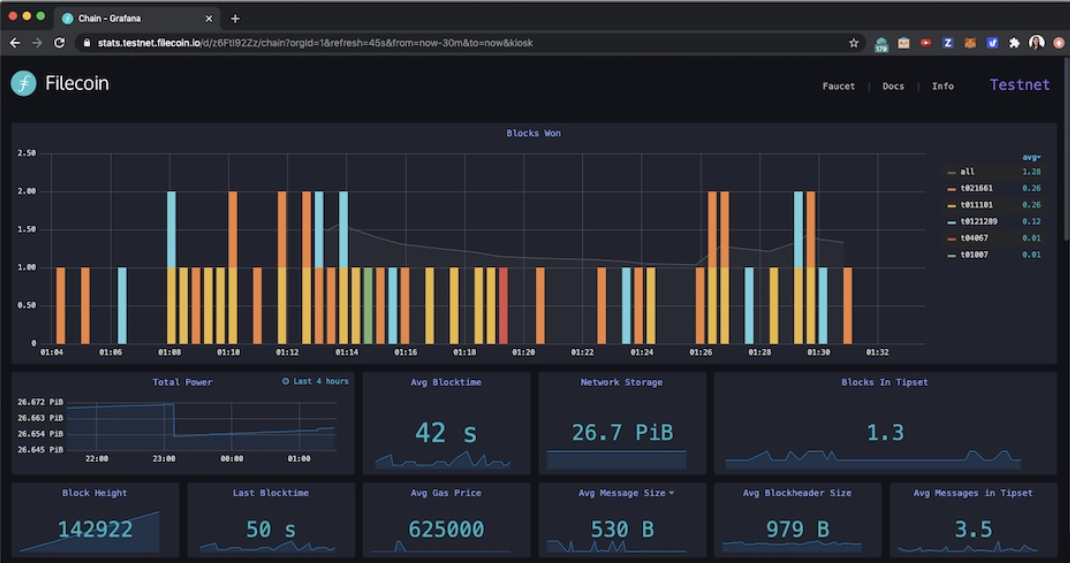
Task: Toggle the t04067 series in legend
Action: pos(974,238)
